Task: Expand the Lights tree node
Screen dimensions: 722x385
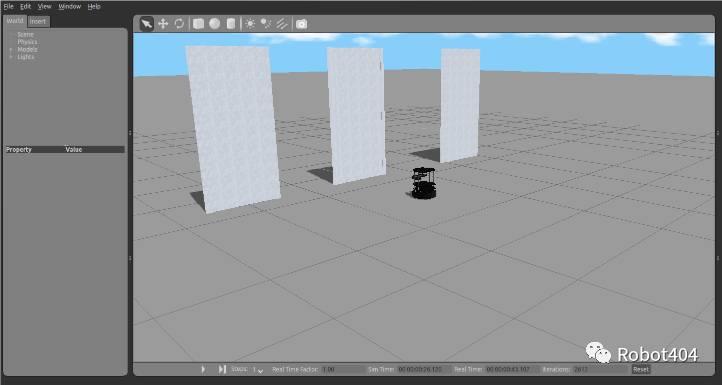Action: coord(11,57)
